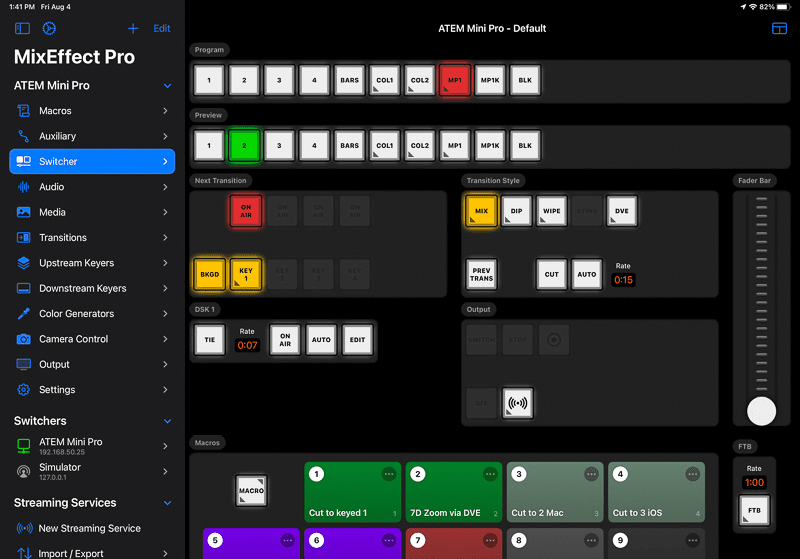Click DSK 1 EDIT button
800x559 pixels.
click(357, 340)
